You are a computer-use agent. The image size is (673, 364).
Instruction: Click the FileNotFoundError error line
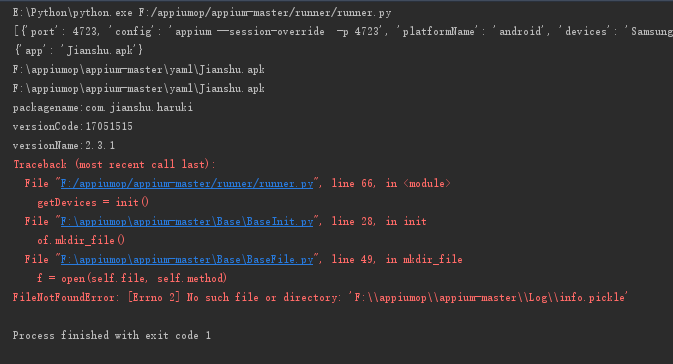(320, 297)
